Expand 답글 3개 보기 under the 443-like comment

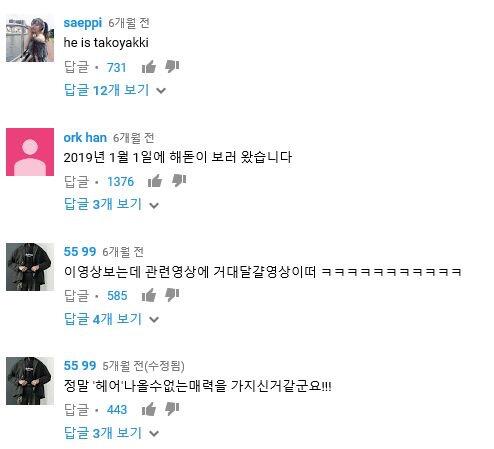click(x=111, y=433)
